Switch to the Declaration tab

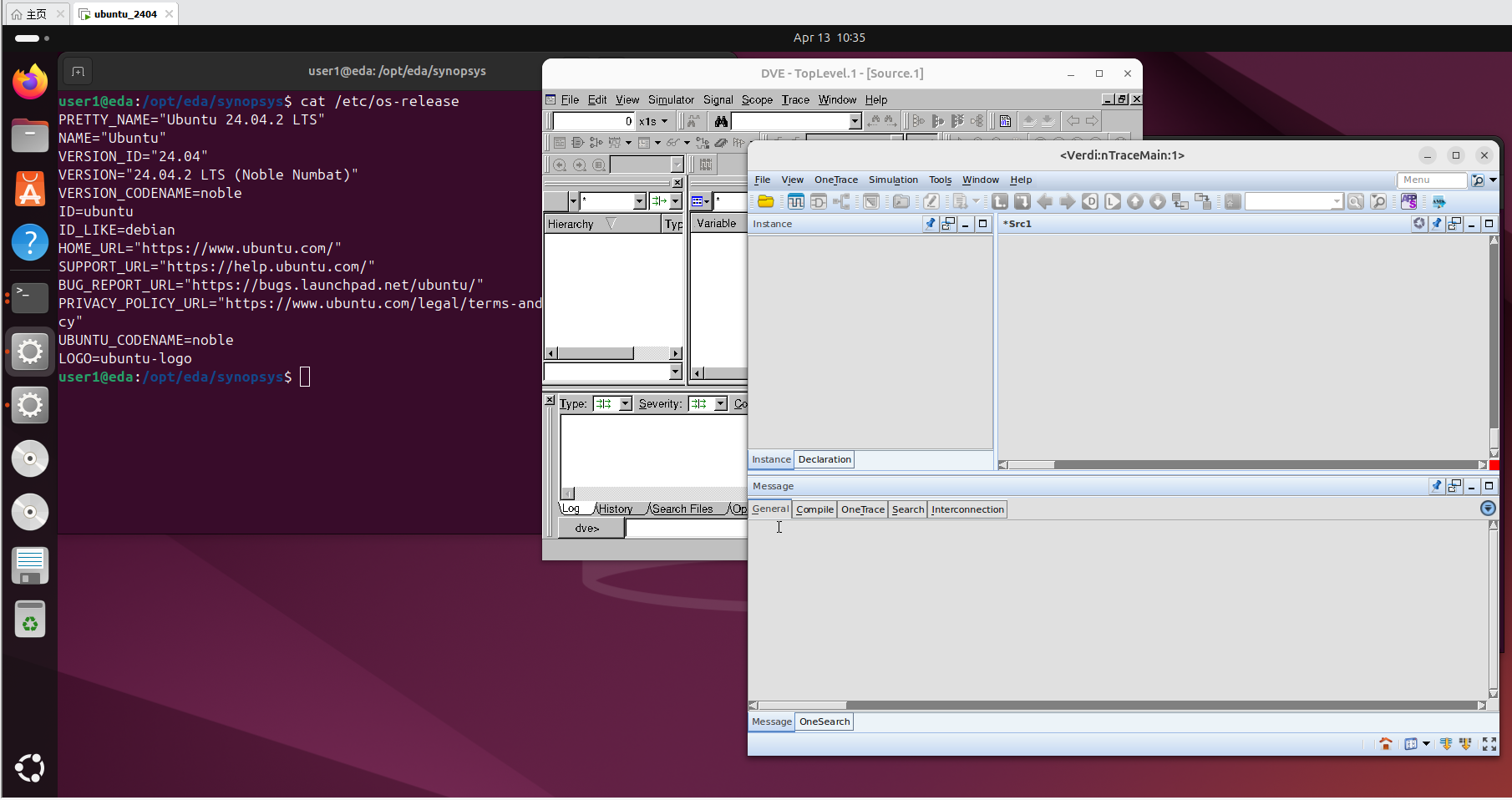click(x=824, y=459)
